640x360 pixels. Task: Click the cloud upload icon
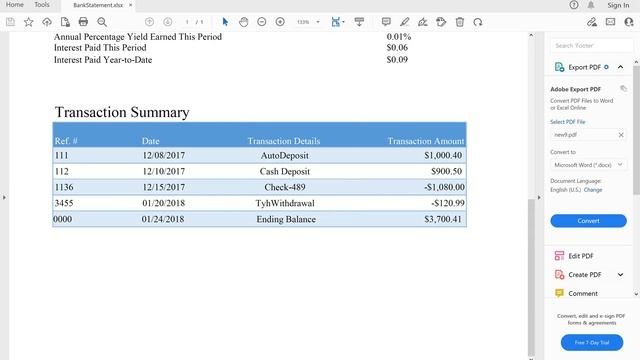coord(47,22)
